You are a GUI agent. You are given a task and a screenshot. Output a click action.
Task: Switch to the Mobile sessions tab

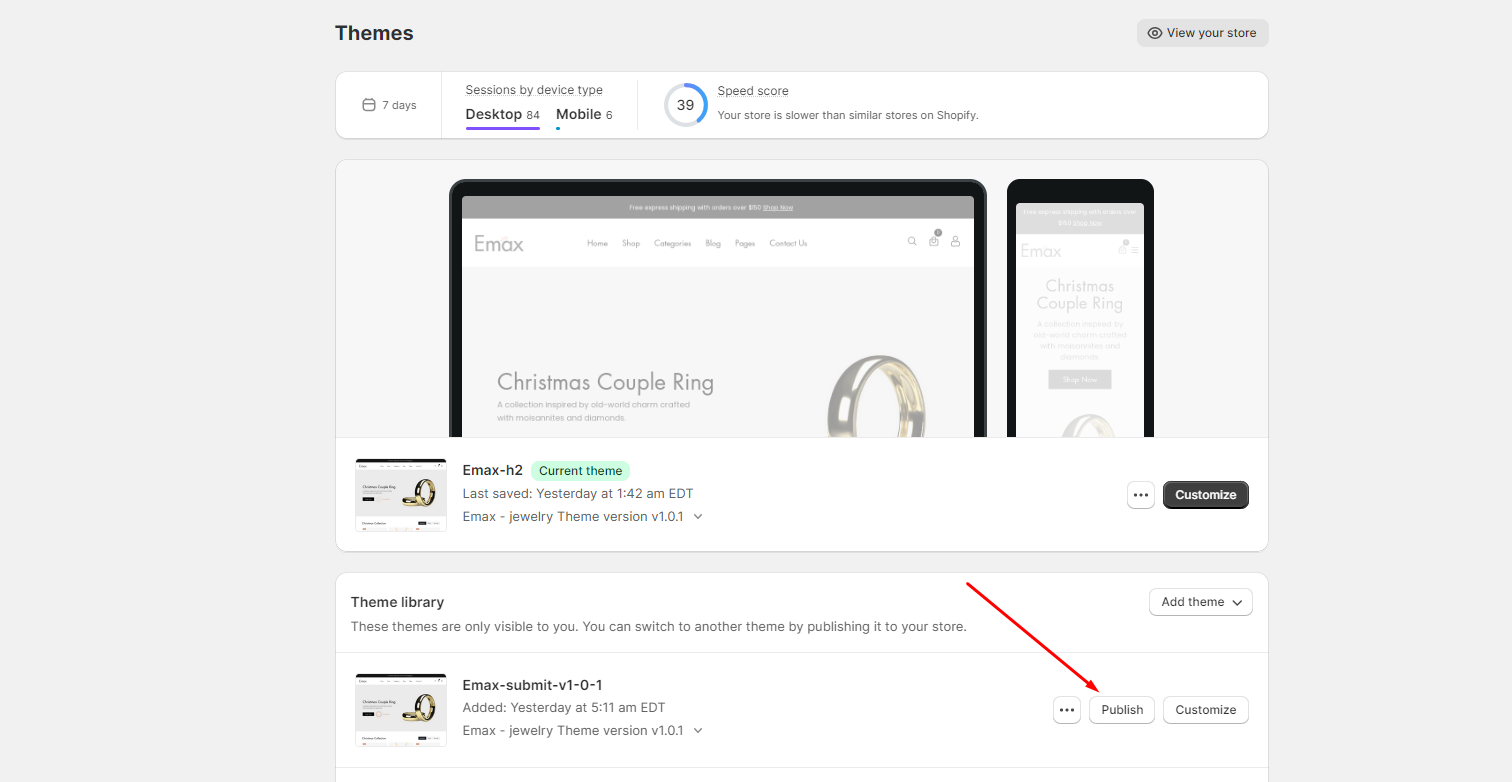[x=584, y=115]
